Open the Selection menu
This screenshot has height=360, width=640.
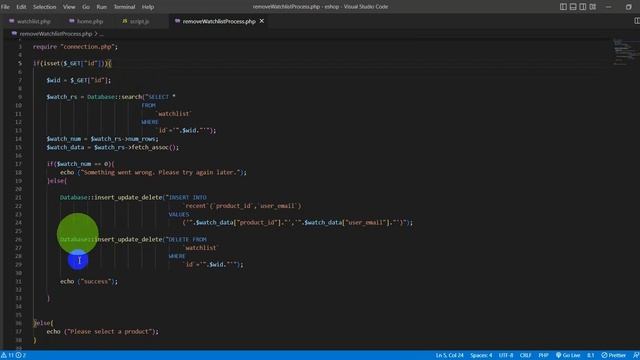[44, 7]
